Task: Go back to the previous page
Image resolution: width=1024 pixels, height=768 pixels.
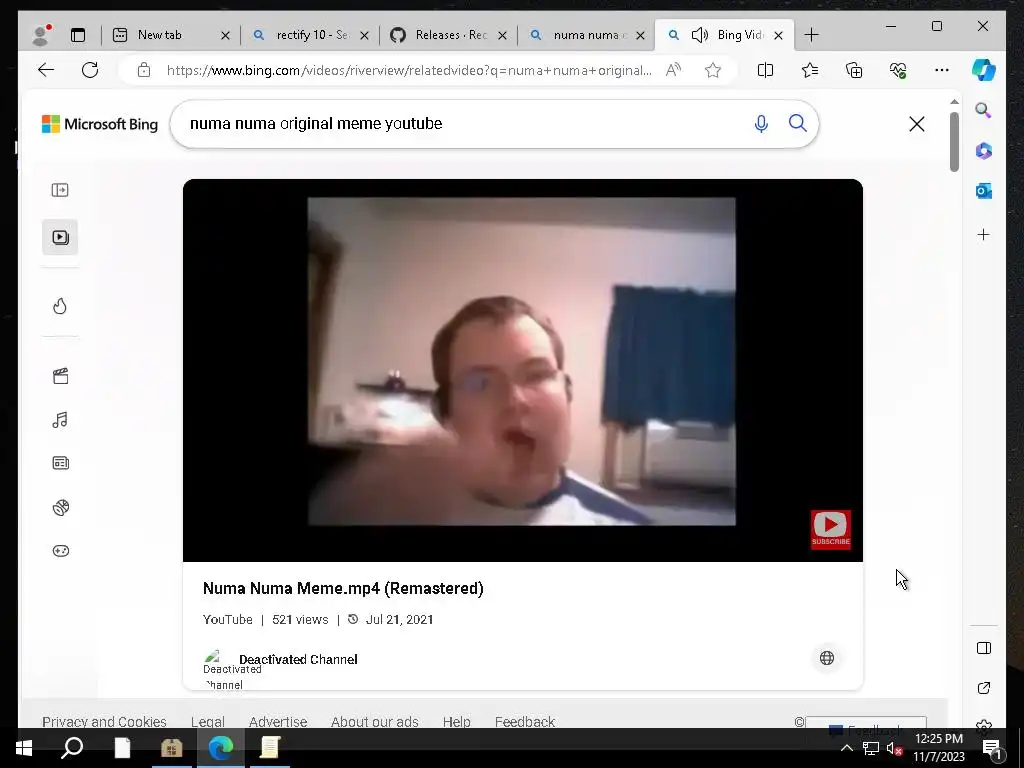Action: 46,70
